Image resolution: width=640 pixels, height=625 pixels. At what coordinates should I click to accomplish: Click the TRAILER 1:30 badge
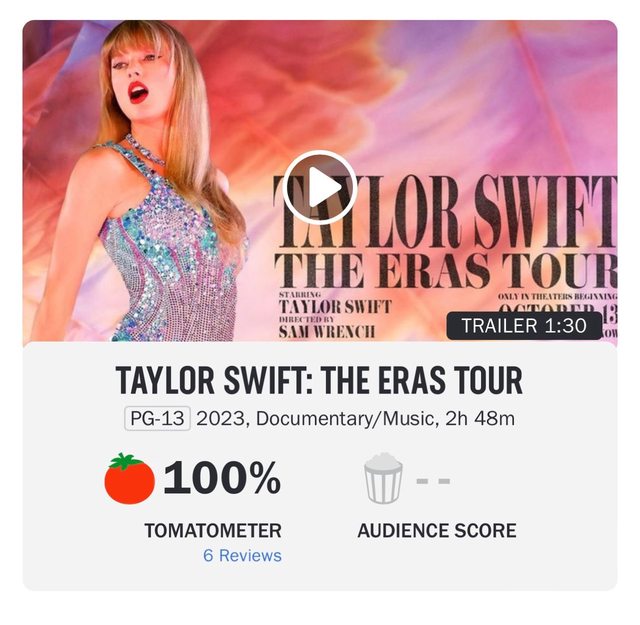point(524,326)
